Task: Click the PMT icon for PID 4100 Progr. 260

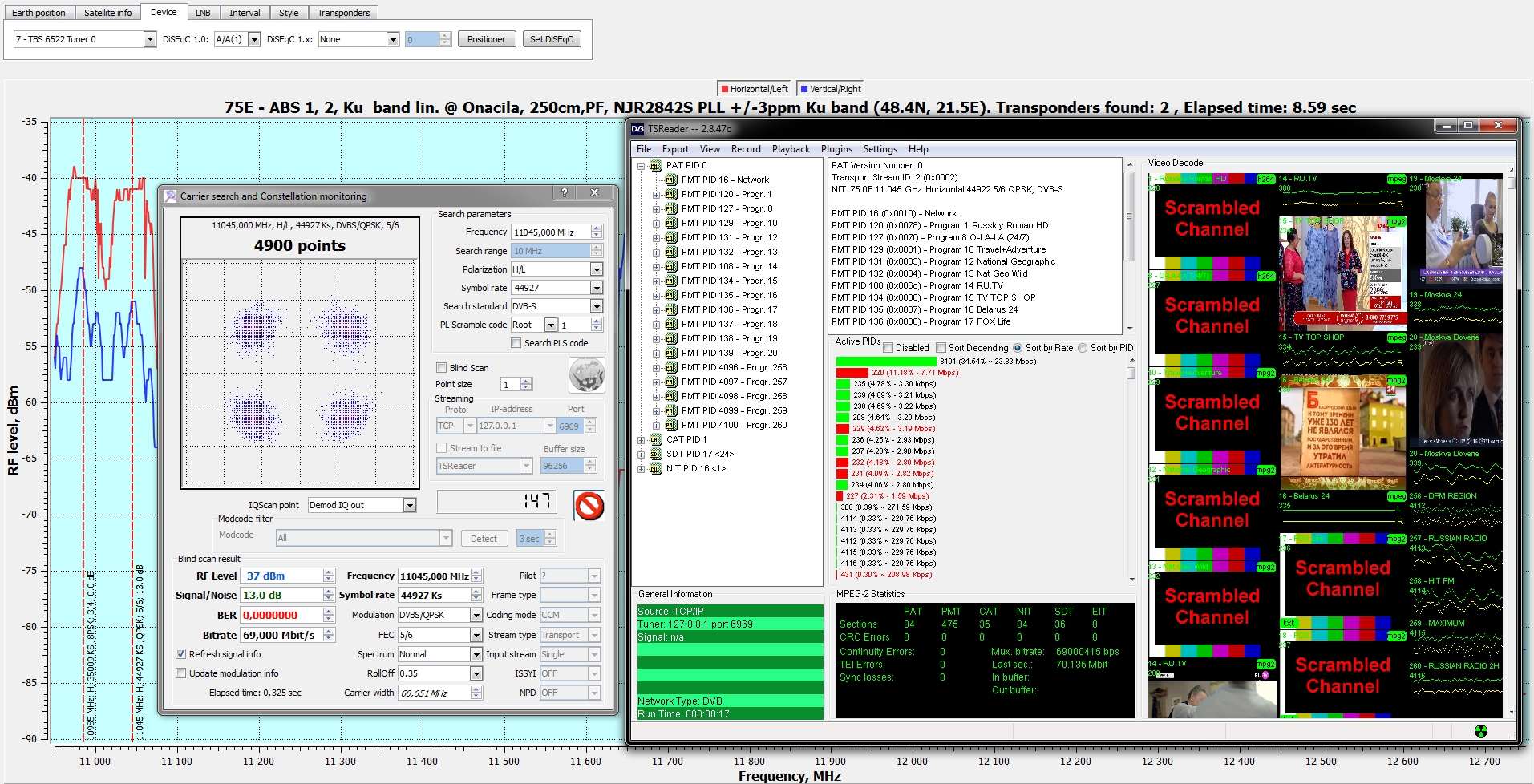Action: click(671, 425)
